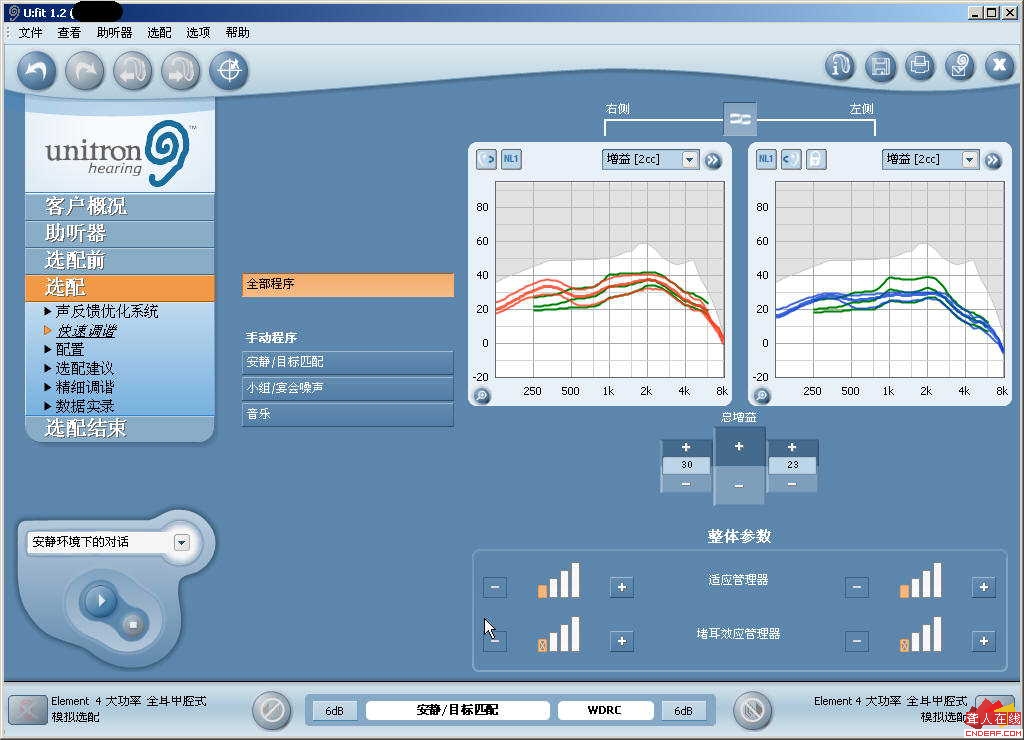
Task: Open 精细调谐 sub-item
Action: click(x=84, y=387)
